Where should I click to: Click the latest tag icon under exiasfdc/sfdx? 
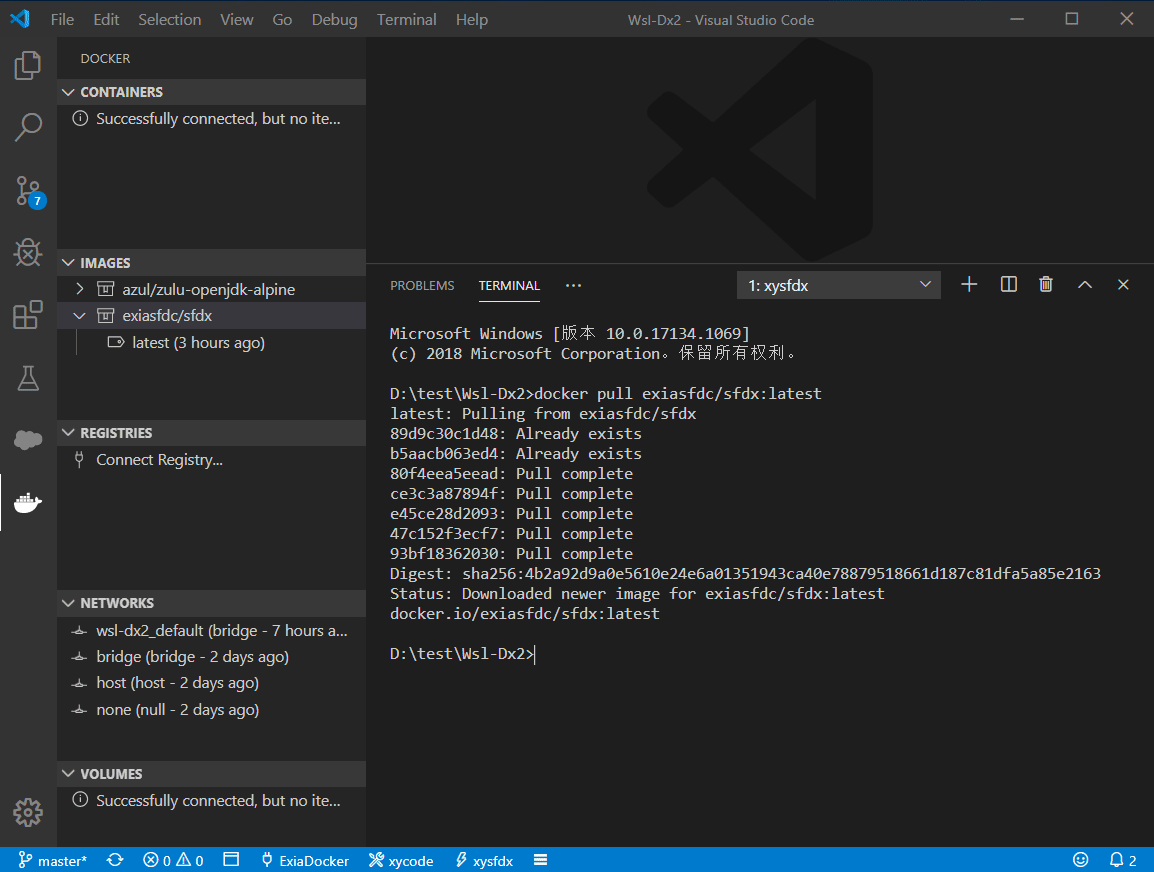pyautogui.click(x=116, y=342)
